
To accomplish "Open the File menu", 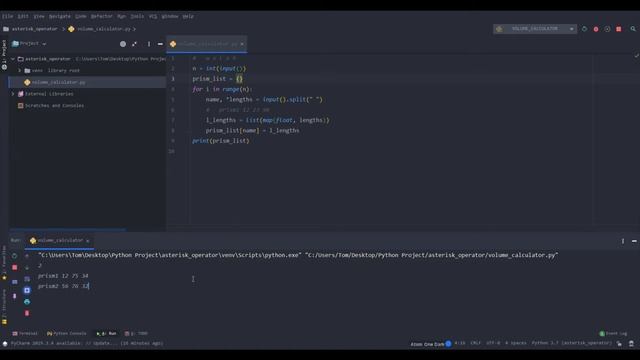I will coord(7,16).
